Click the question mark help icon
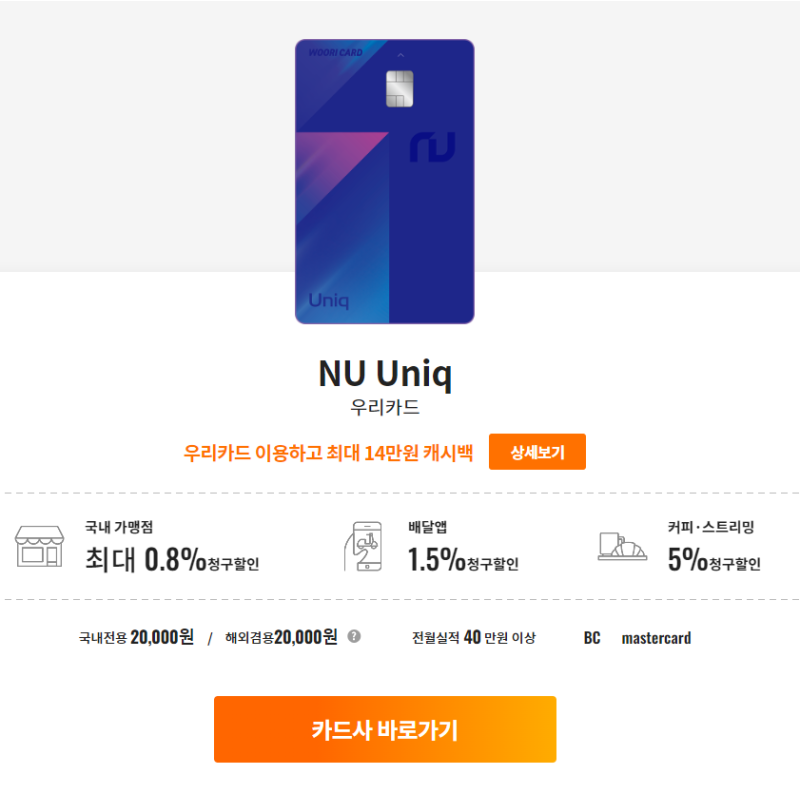The width and height of the screenshot is (800, 794). [x=354, y=636]
